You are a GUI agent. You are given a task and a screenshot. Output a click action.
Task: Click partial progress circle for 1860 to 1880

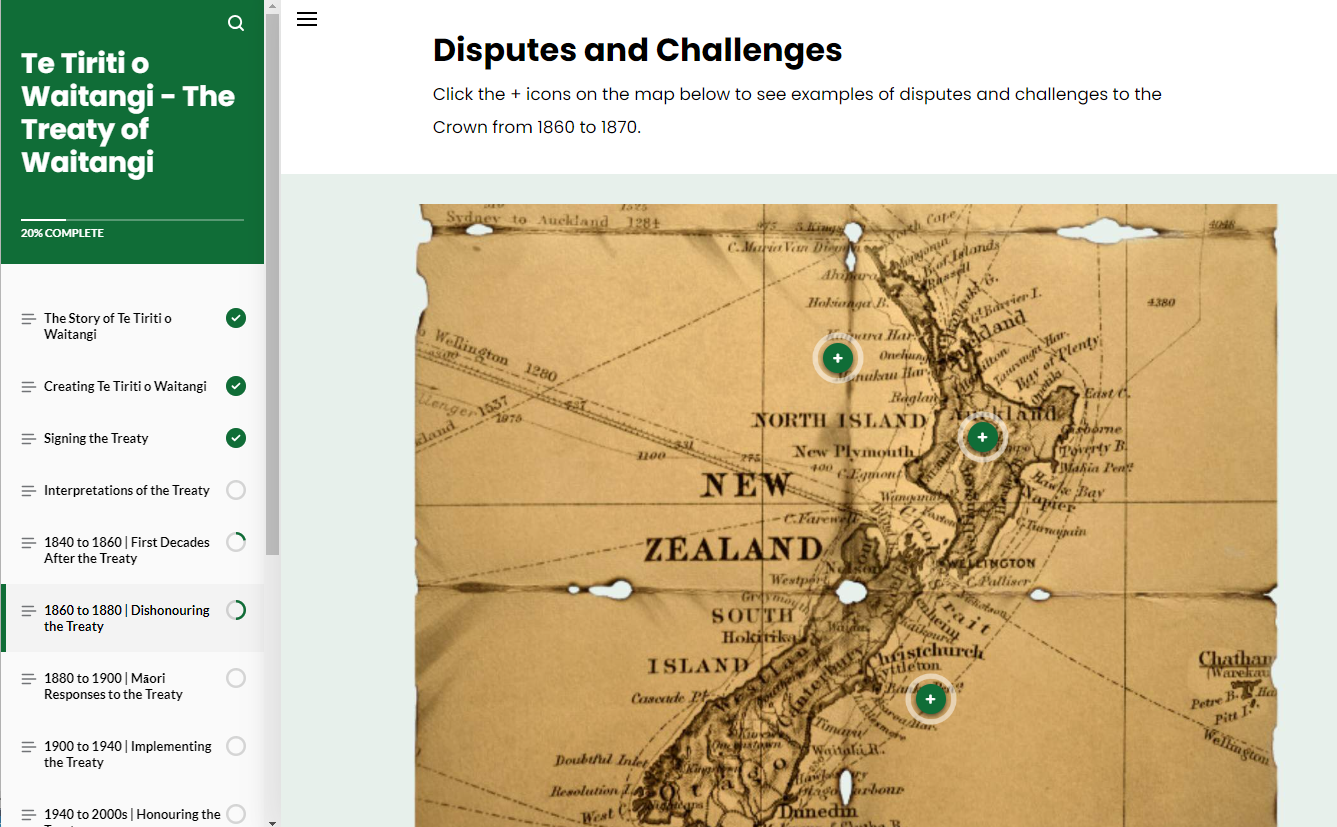click(236, 610)
